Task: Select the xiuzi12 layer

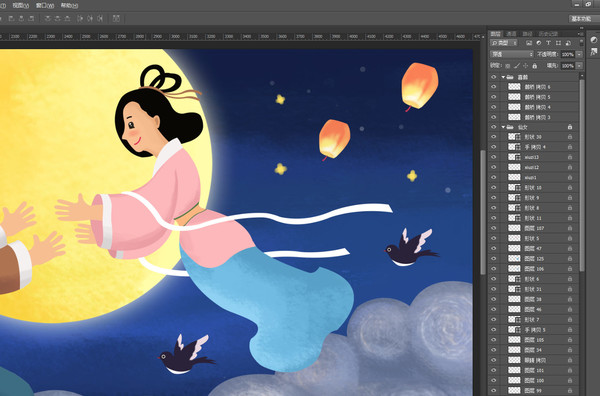Action: [534, 167]
